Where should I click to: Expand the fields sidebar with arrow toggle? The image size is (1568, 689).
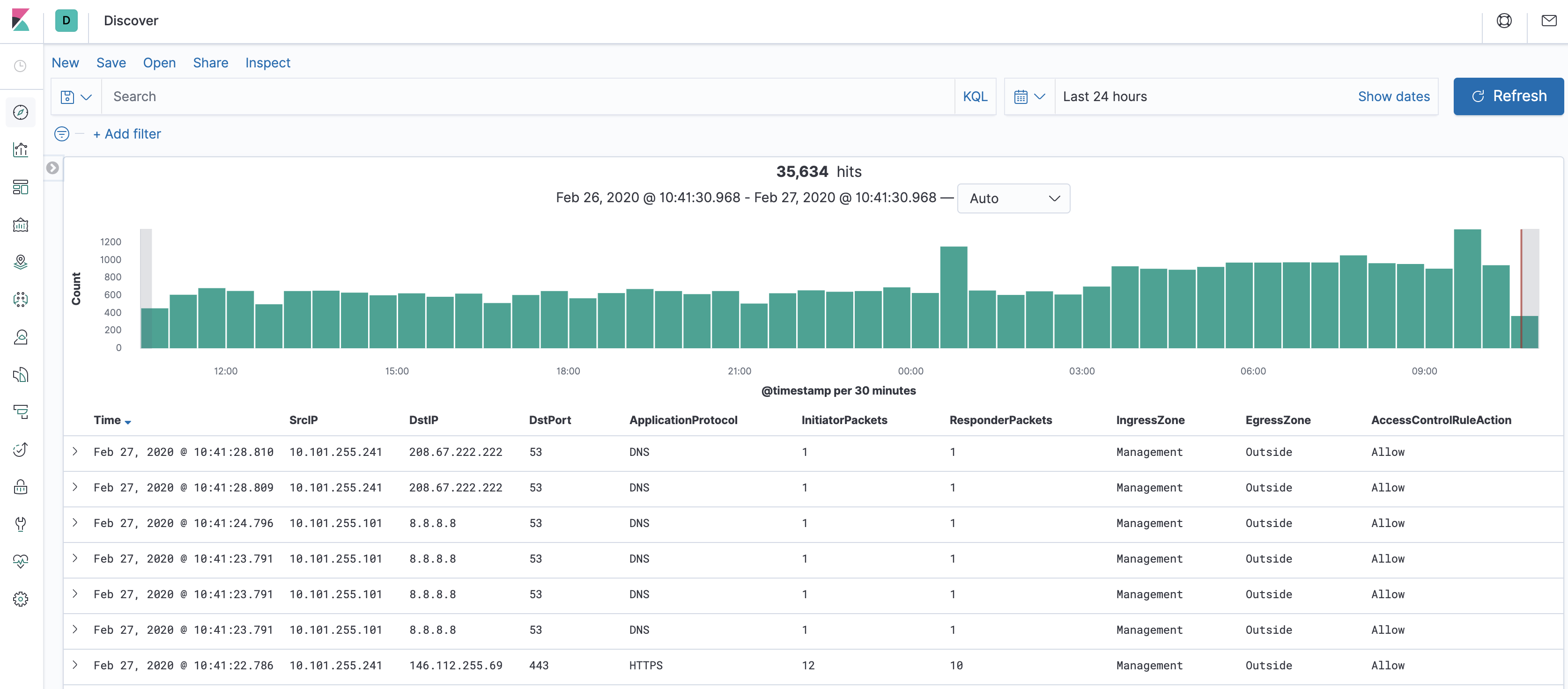[53, 168]
